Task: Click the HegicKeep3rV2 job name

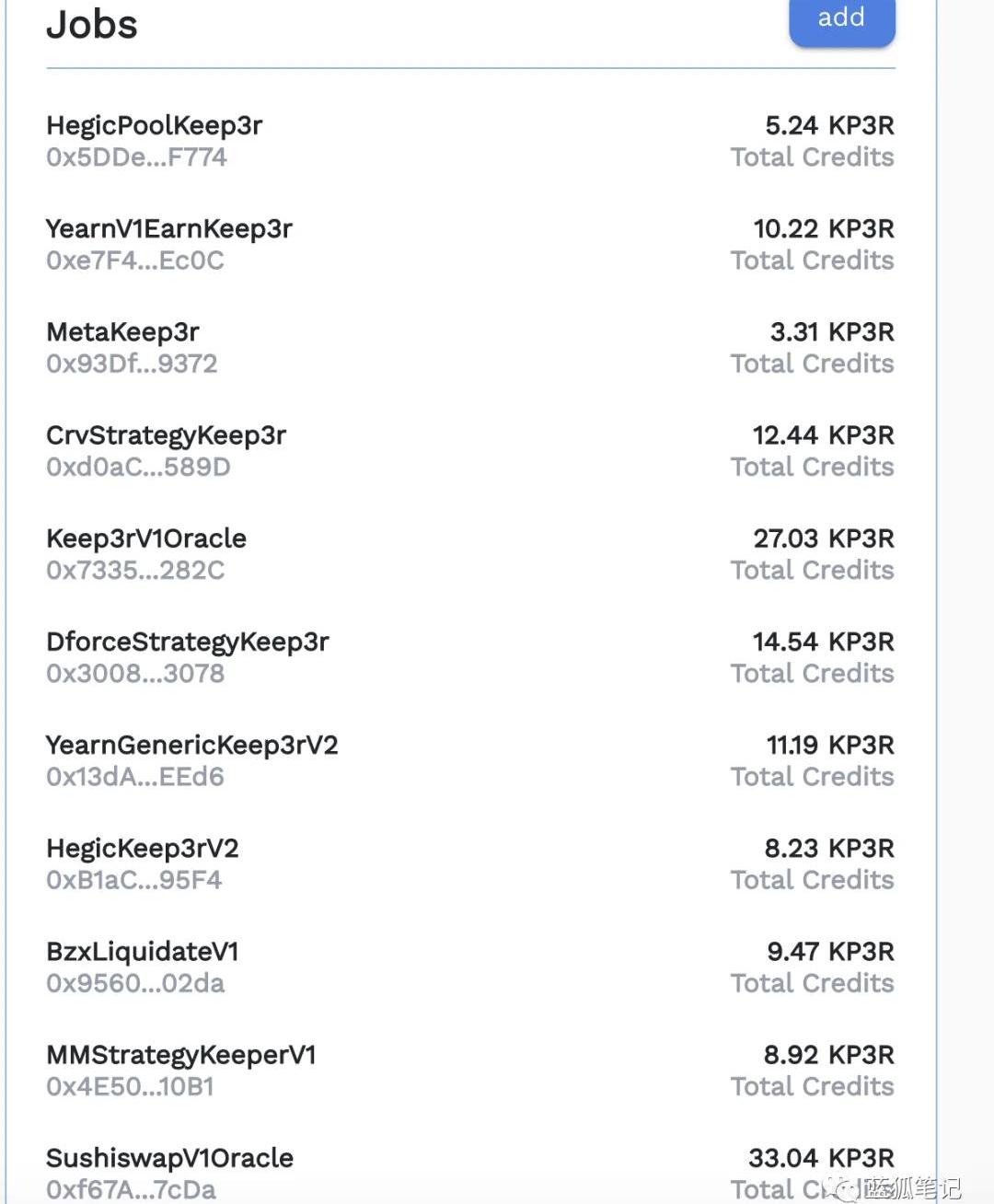Action: pyautogui.click(x=142, y=848)
